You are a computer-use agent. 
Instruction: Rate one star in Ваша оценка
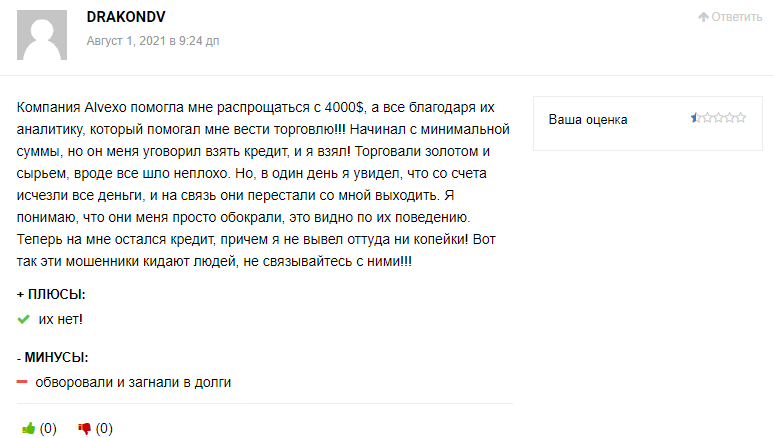coord(696,118)
